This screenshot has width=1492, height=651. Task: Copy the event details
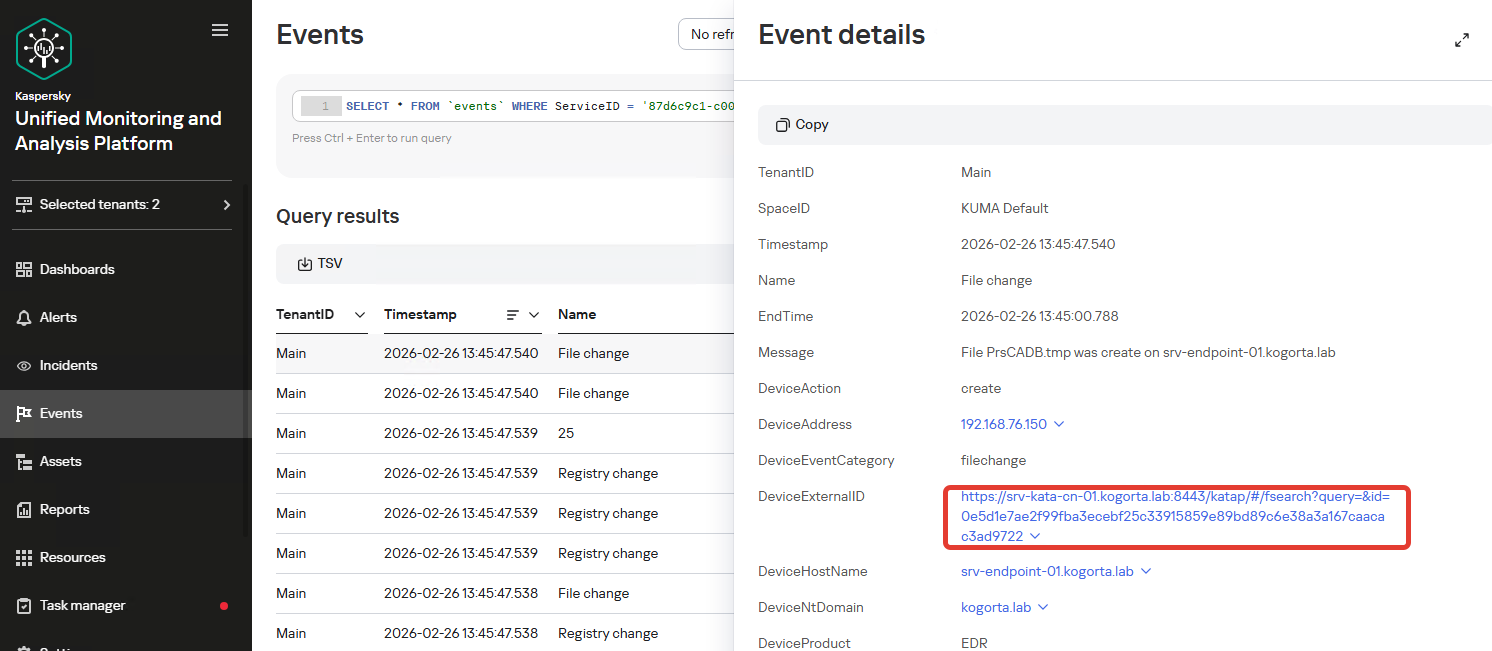pyautogui.click(x=803, y=125)
